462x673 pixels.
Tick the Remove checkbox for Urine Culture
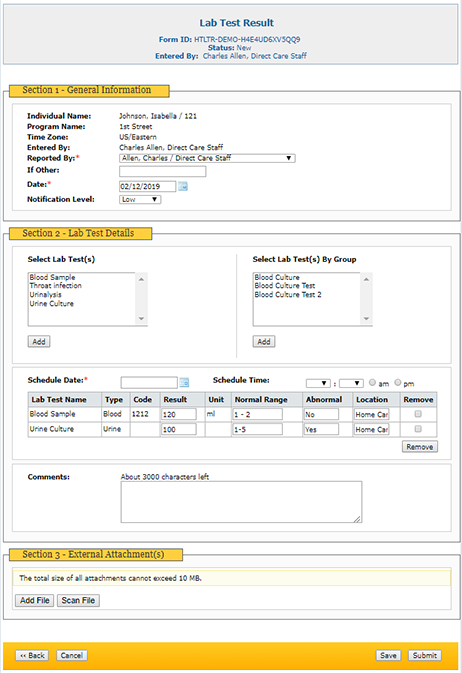pos(418,429)
